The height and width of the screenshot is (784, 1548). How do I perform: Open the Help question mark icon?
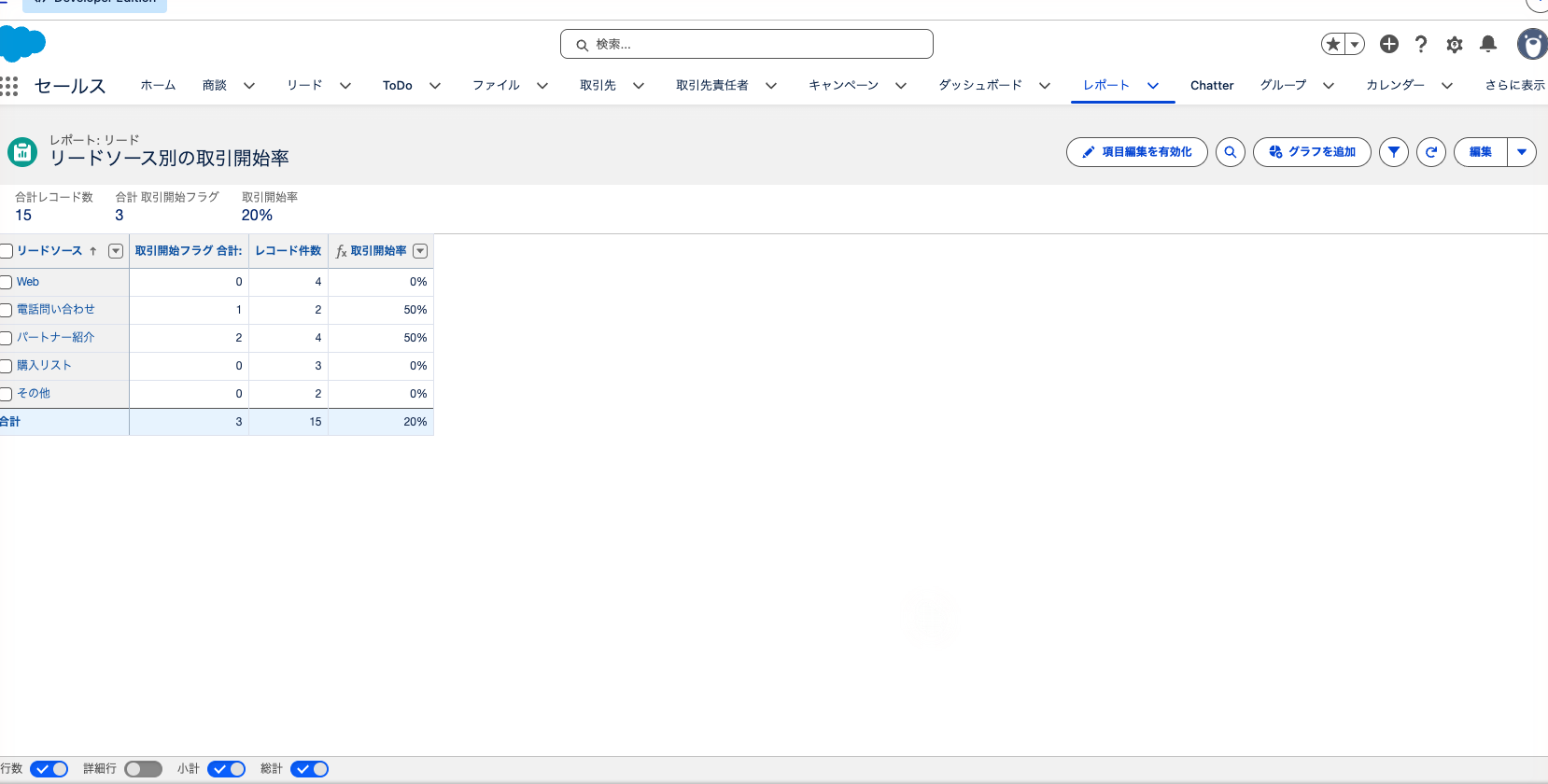click(1421, 44)
